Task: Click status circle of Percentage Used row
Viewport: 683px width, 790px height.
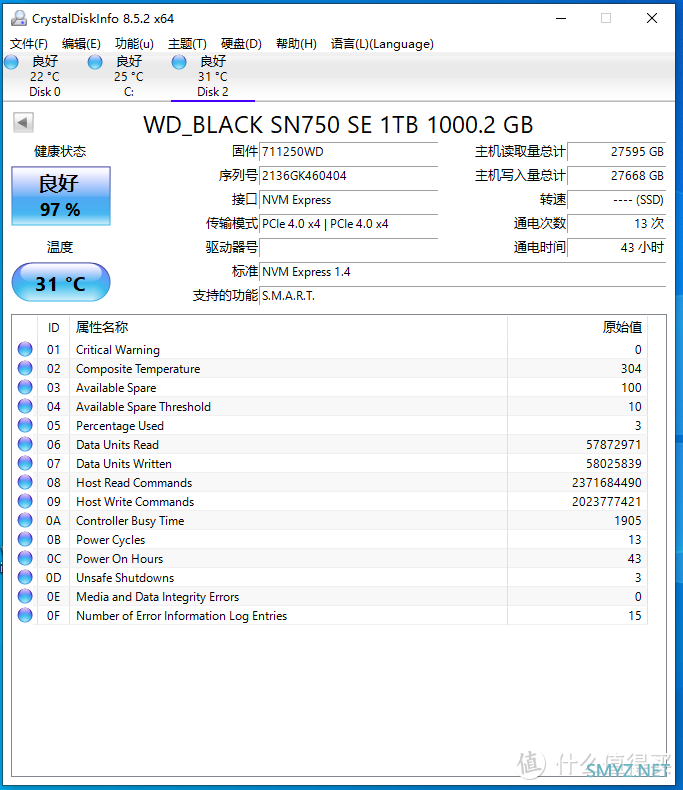Action: [x=25, y=425]
